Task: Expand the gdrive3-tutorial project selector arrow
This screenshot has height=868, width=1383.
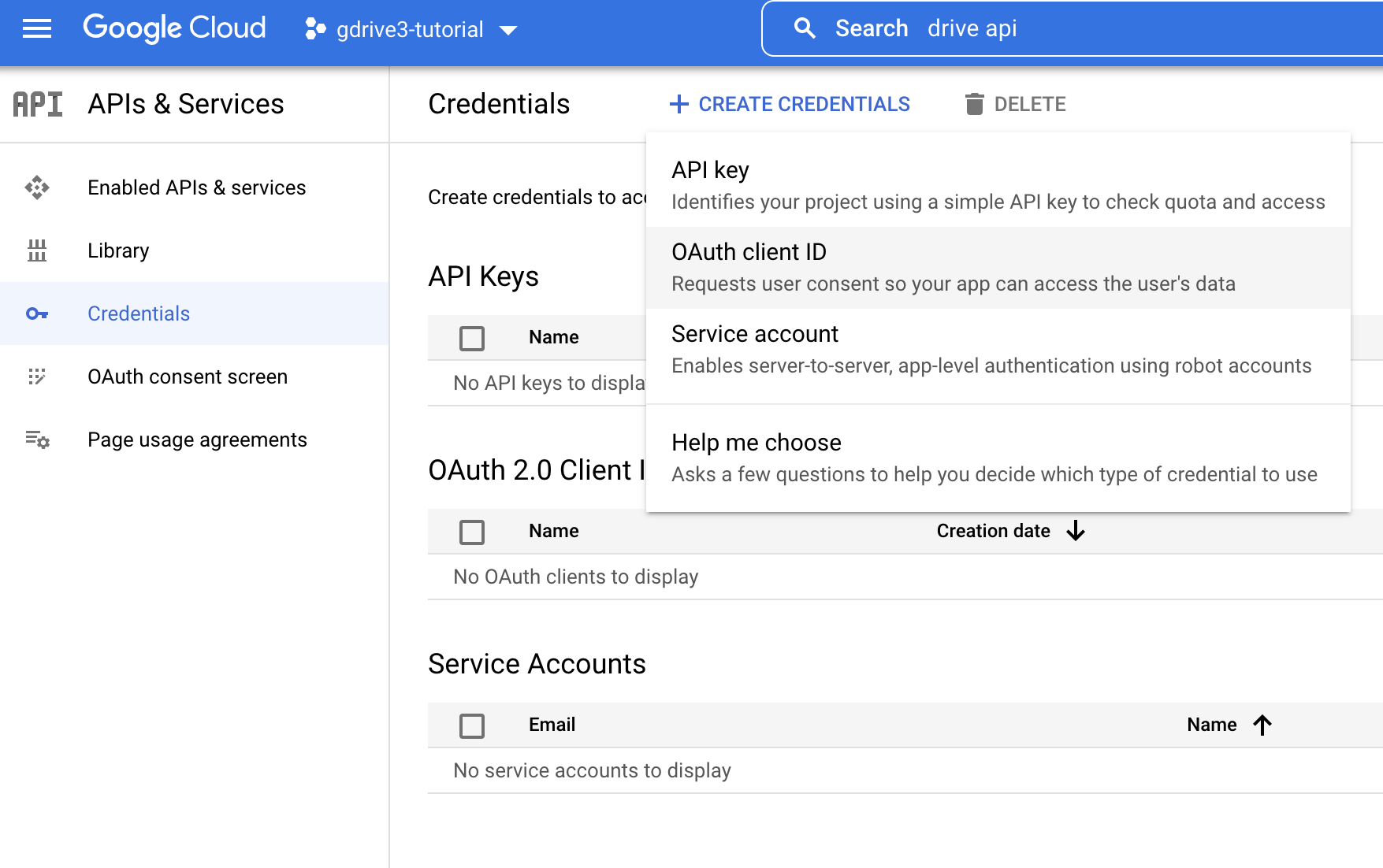Action: coord(508,30)
